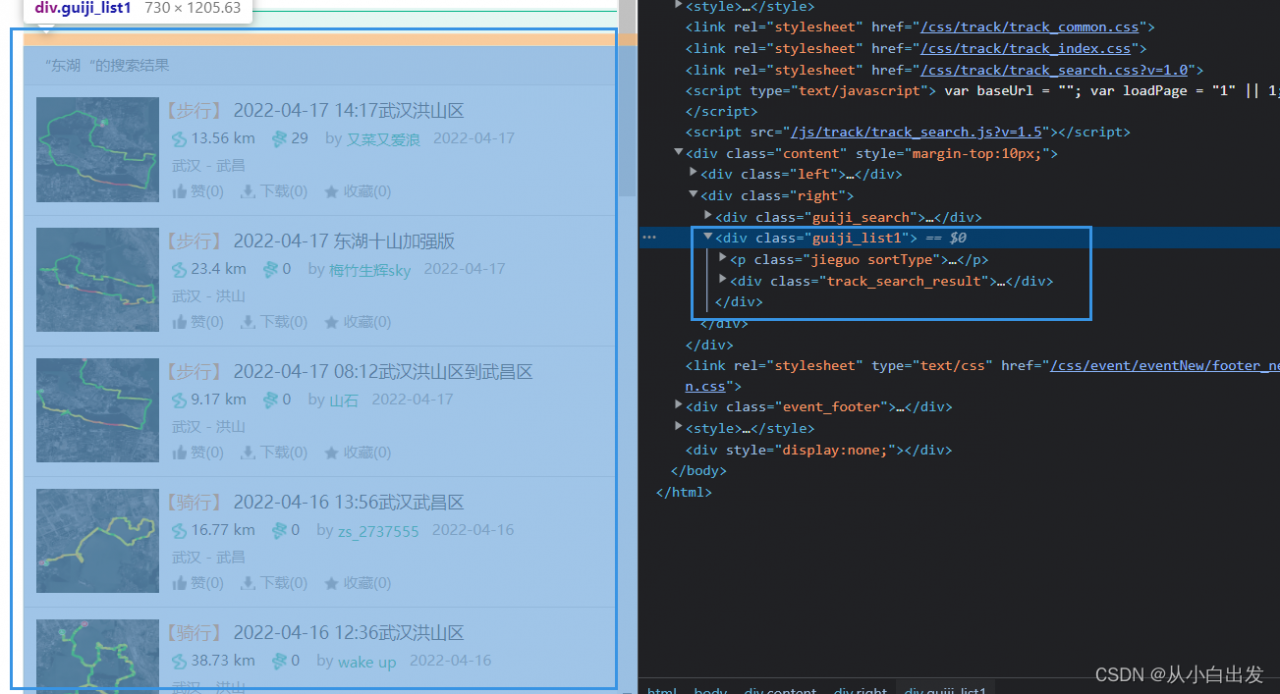
Task: Open the track titled 2022-04-17 14:17武汉洪山区
Action: pyautogui.click(x=348, y=111)
